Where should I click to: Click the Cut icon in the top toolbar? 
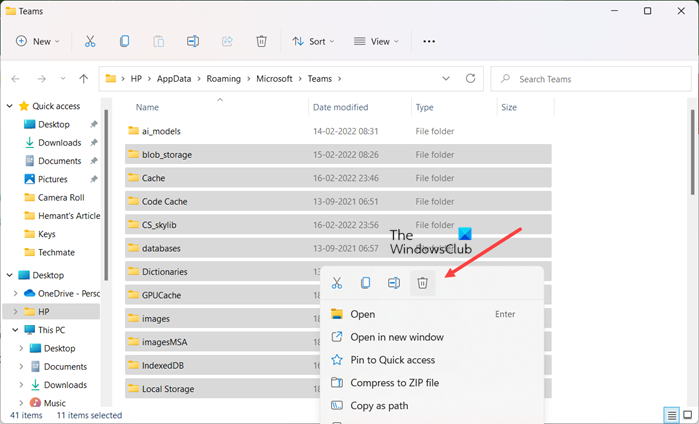tap(90, 41)
